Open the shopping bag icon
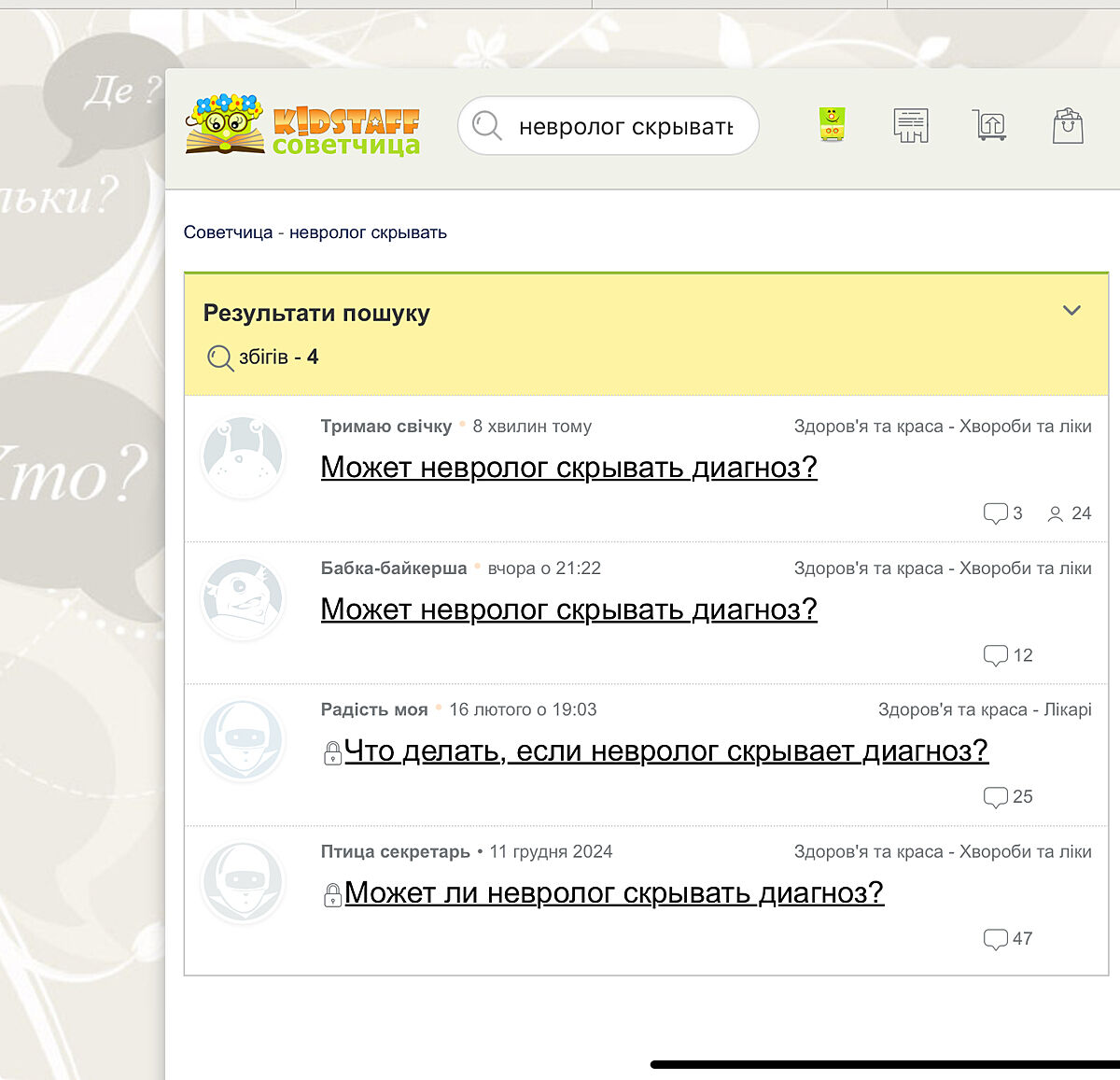1120x1080 pixels. (x=1068, y=125)
